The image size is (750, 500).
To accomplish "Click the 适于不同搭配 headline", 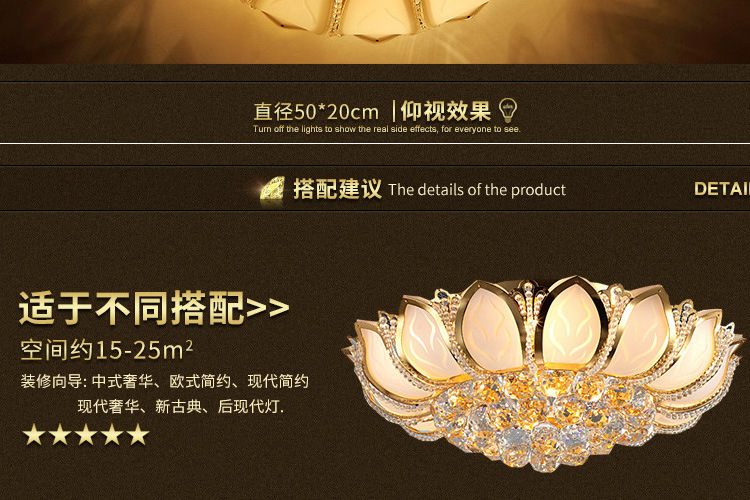I will (x=132, y=308).
